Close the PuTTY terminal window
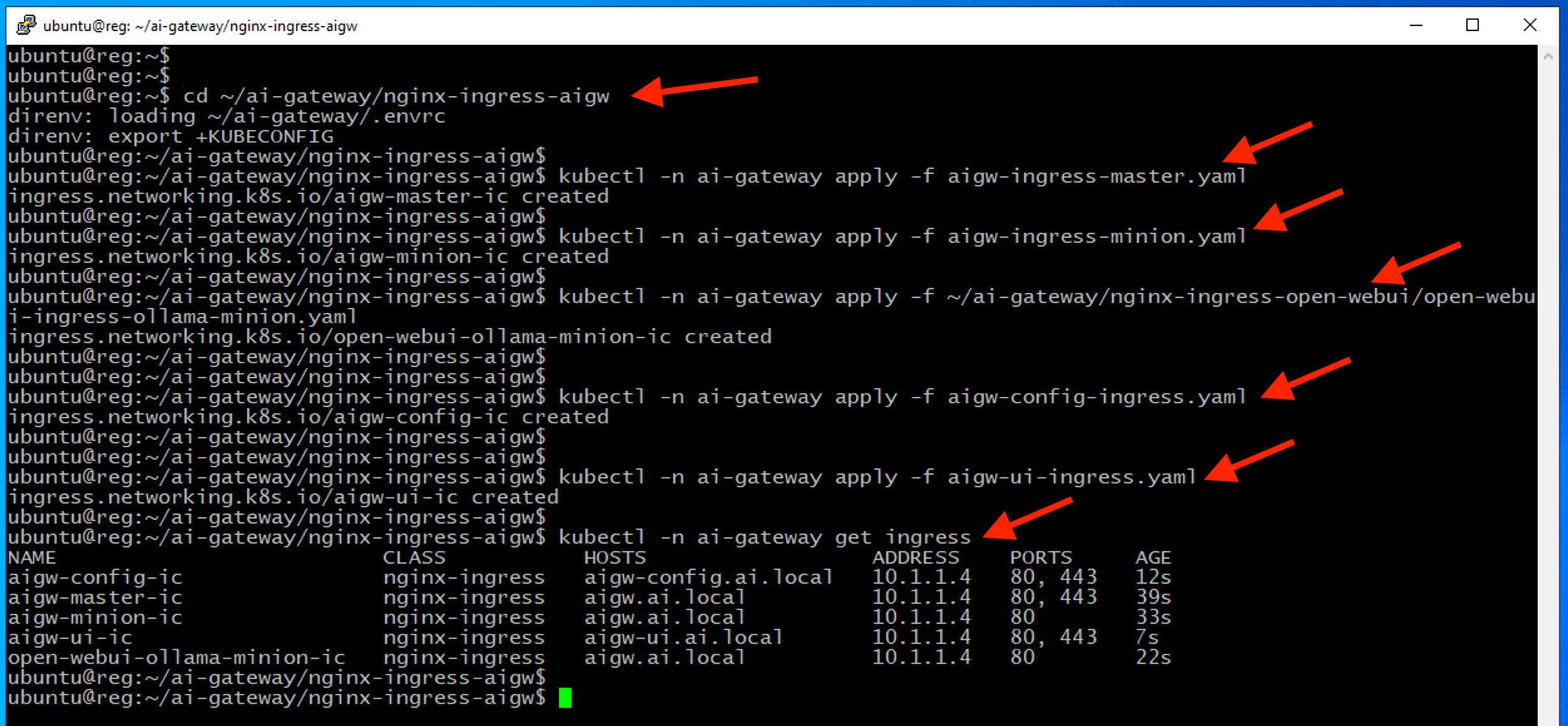1568x726 pixels. tap(1530, 25)
